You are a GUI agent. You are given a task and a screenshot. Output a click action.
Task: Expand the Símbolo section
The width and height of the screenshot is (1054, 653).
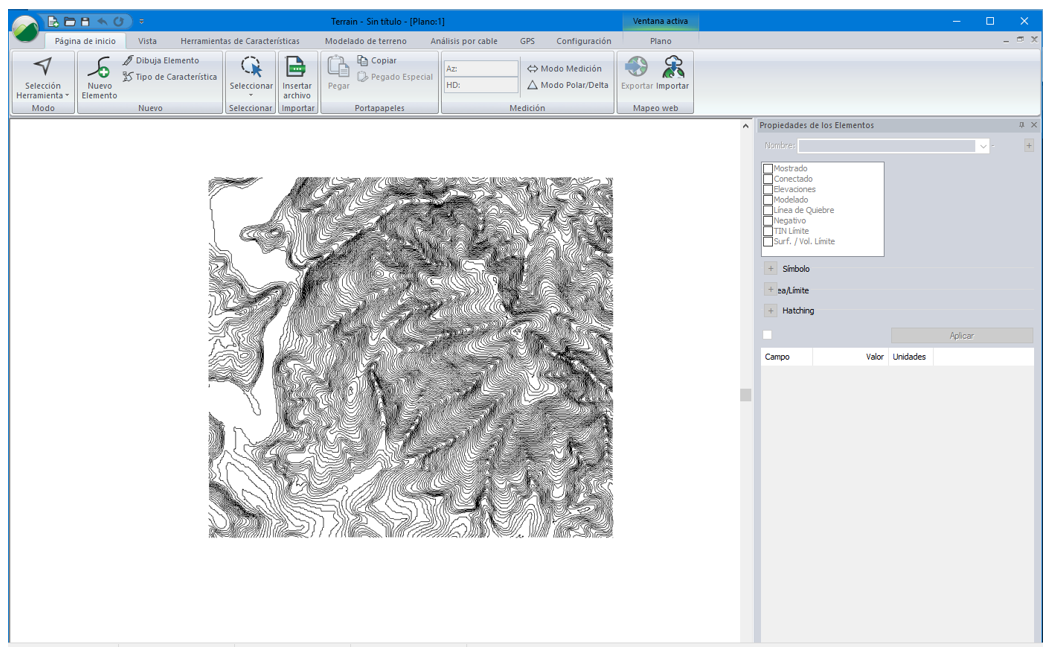(771, 269)
